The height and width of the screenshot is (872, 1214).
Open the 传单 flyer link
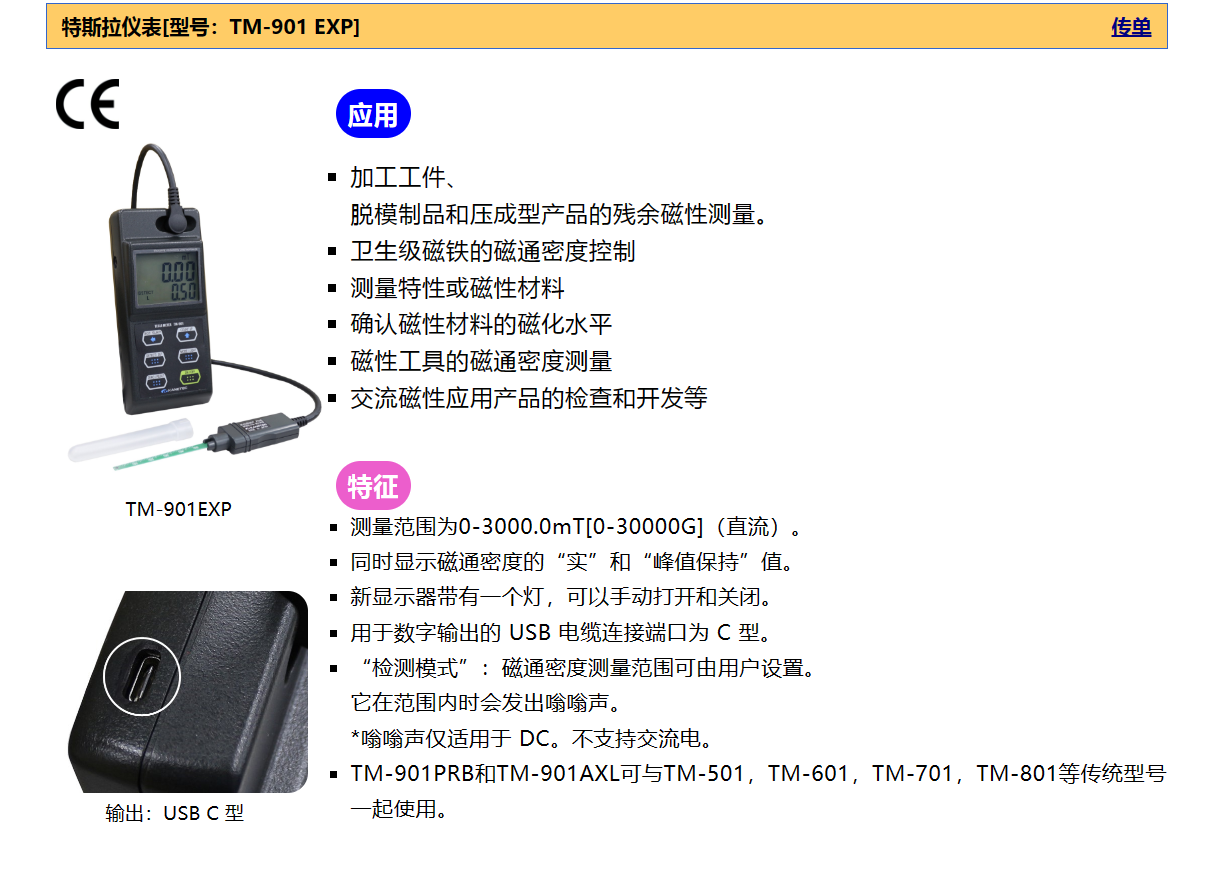tap(1131, 27)
